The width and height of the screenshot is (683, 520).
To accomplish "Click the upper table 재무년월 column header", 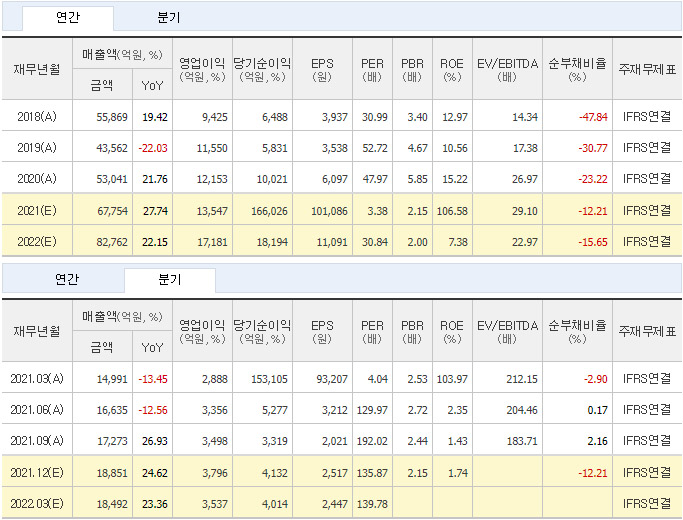I will (37, 69).
